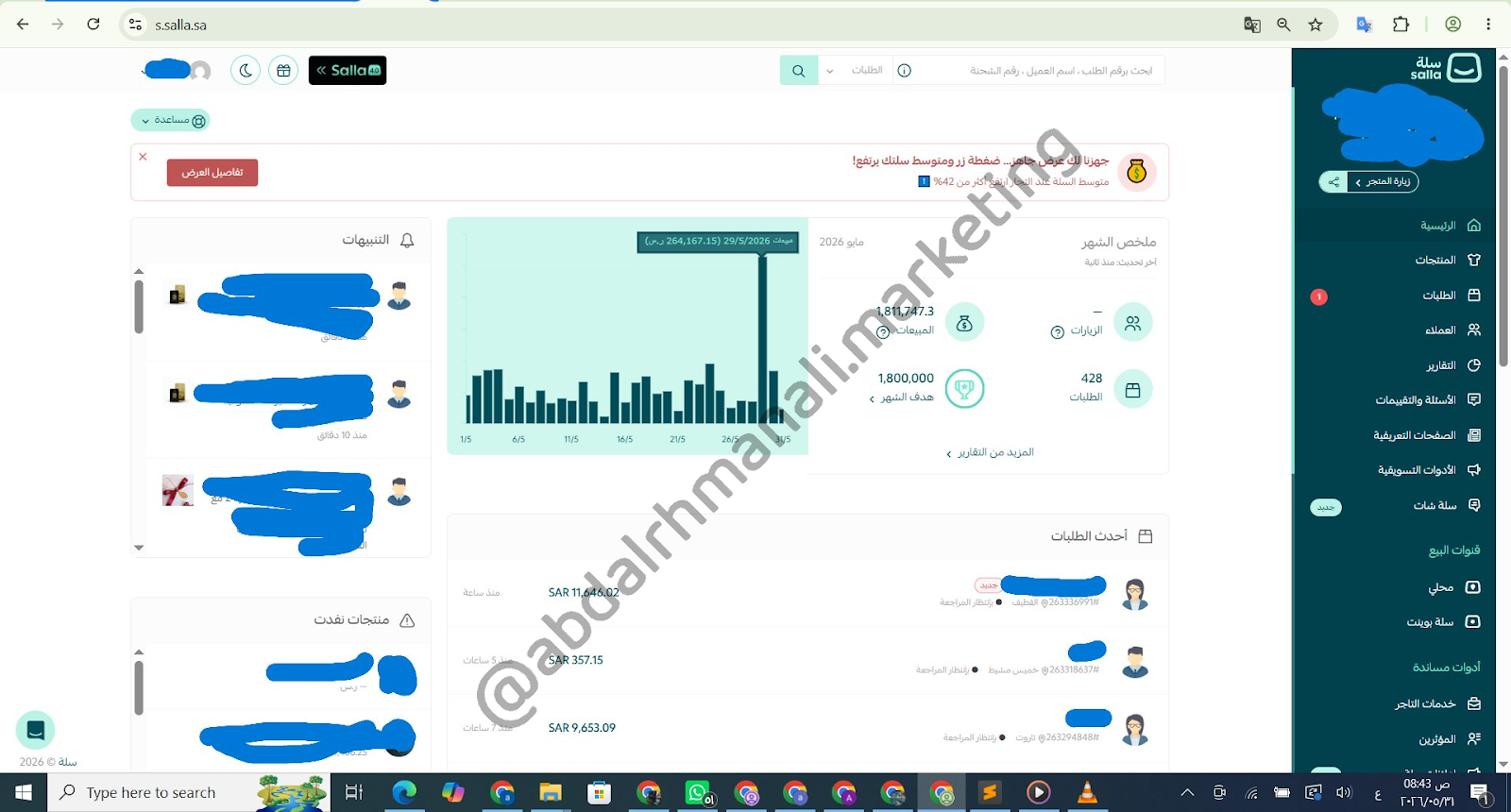
Task: Dismiss the offer banner with the red X
Action: 144,157
